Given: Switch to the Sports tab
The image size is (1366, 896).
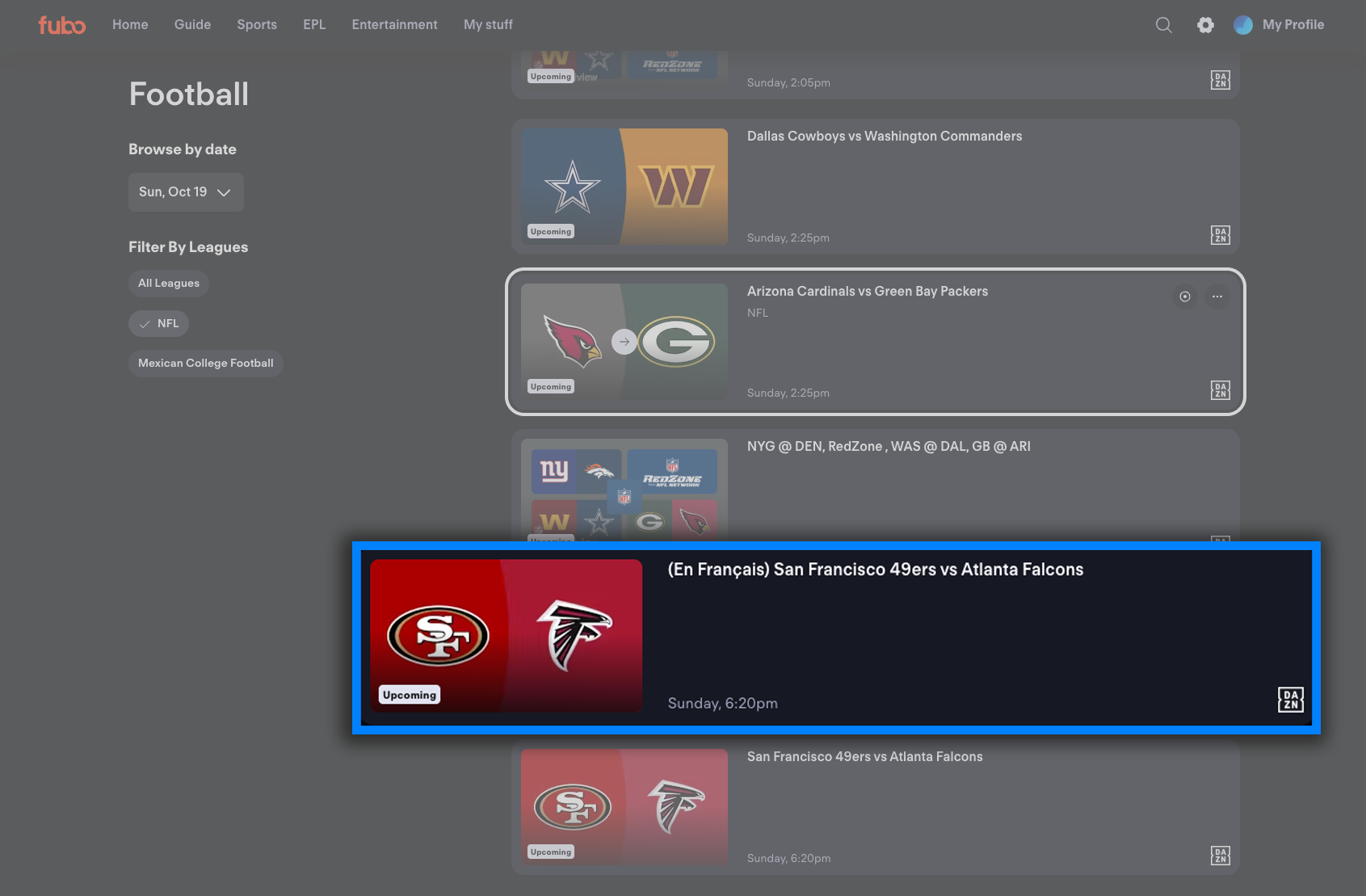Looking at the screenshot, I should (x=257, y=25).
